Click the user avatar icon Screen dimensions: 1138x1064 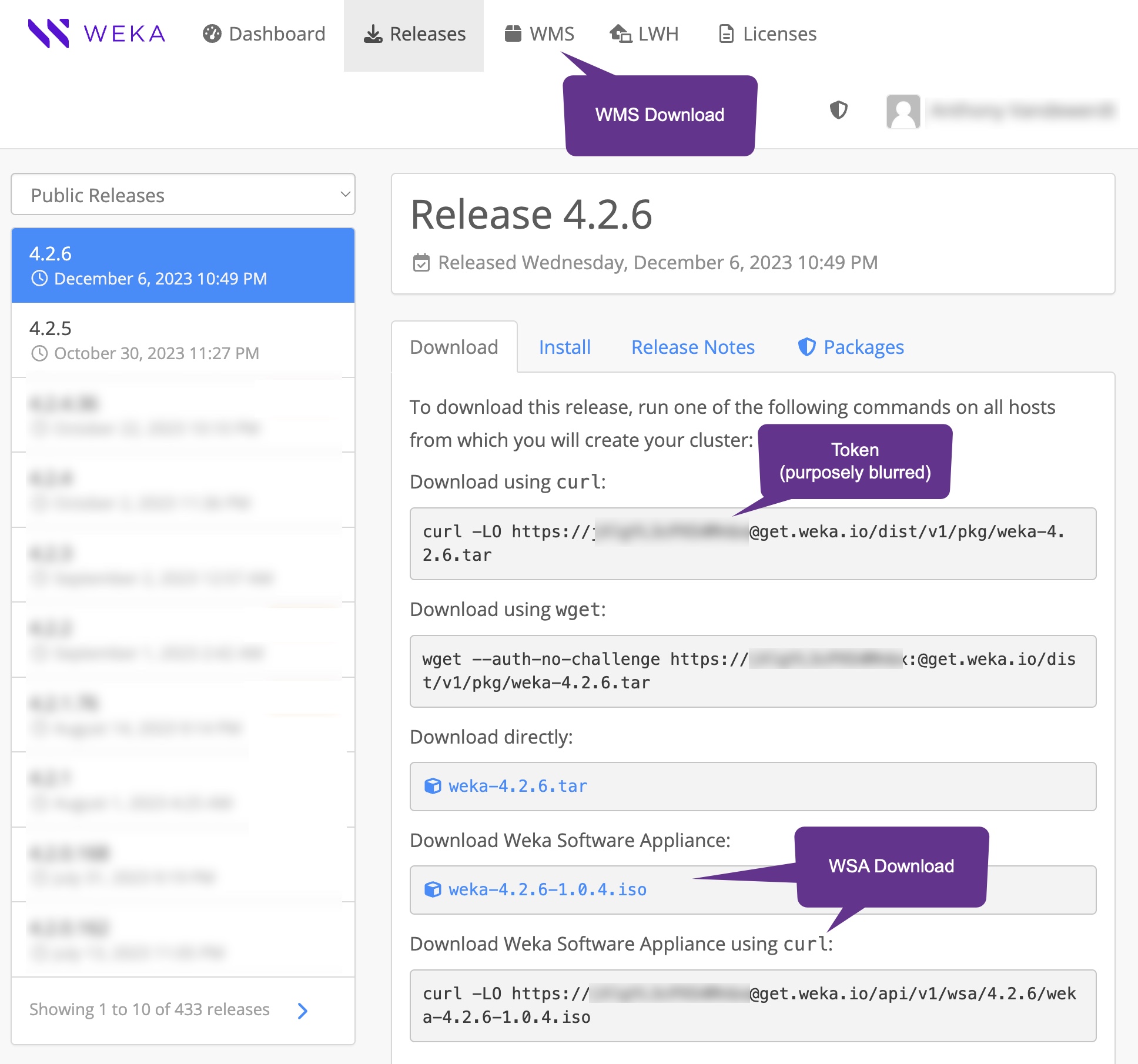(x=903, y=111)
